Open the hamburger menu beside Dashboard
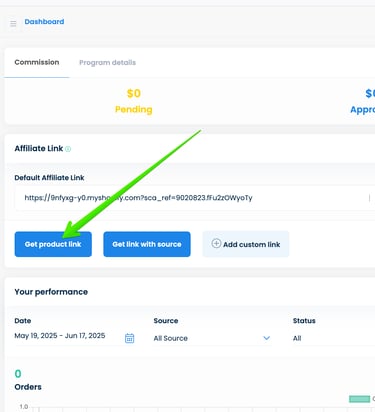This screenshot has height=412, width=375. (x=13, y=23)
